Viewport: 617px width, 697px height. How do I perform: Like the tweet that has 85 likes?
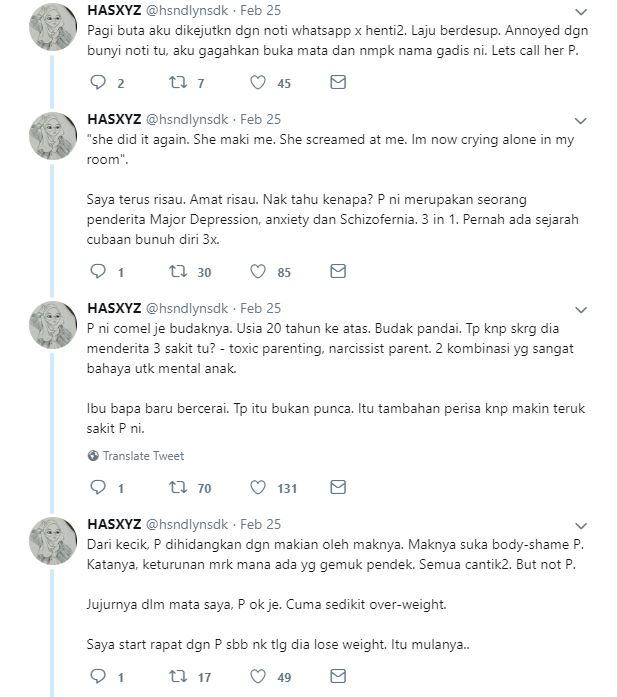click(258, 271)
